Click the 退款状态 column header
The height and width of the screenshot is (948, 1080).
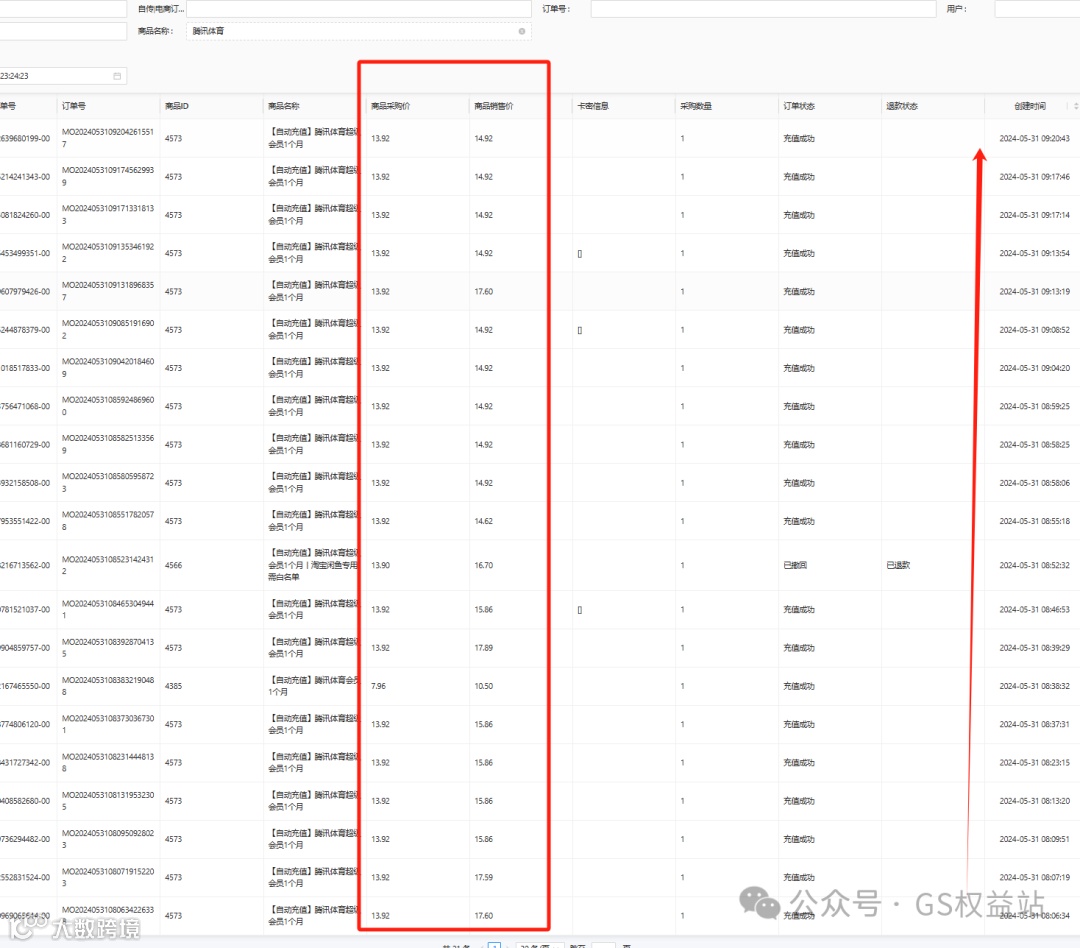point(902,106)
